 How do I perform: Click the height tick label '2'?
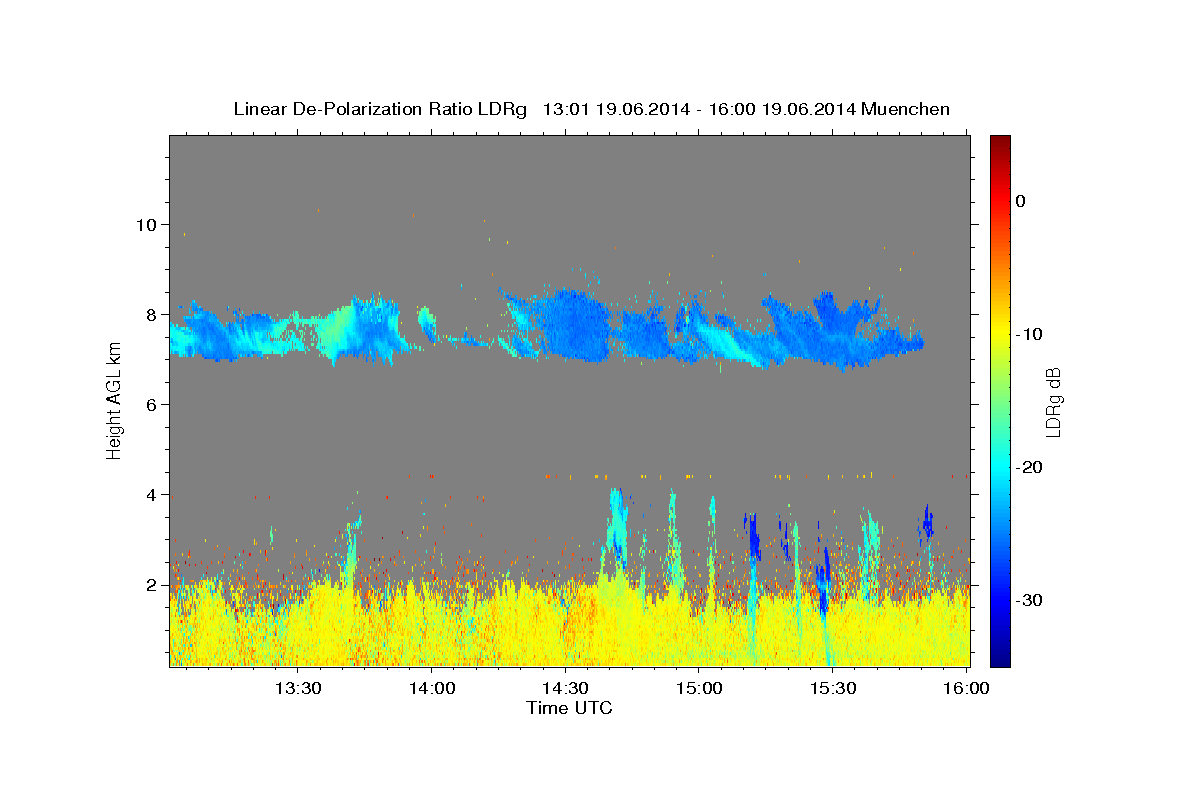click(x=151, y=584)
